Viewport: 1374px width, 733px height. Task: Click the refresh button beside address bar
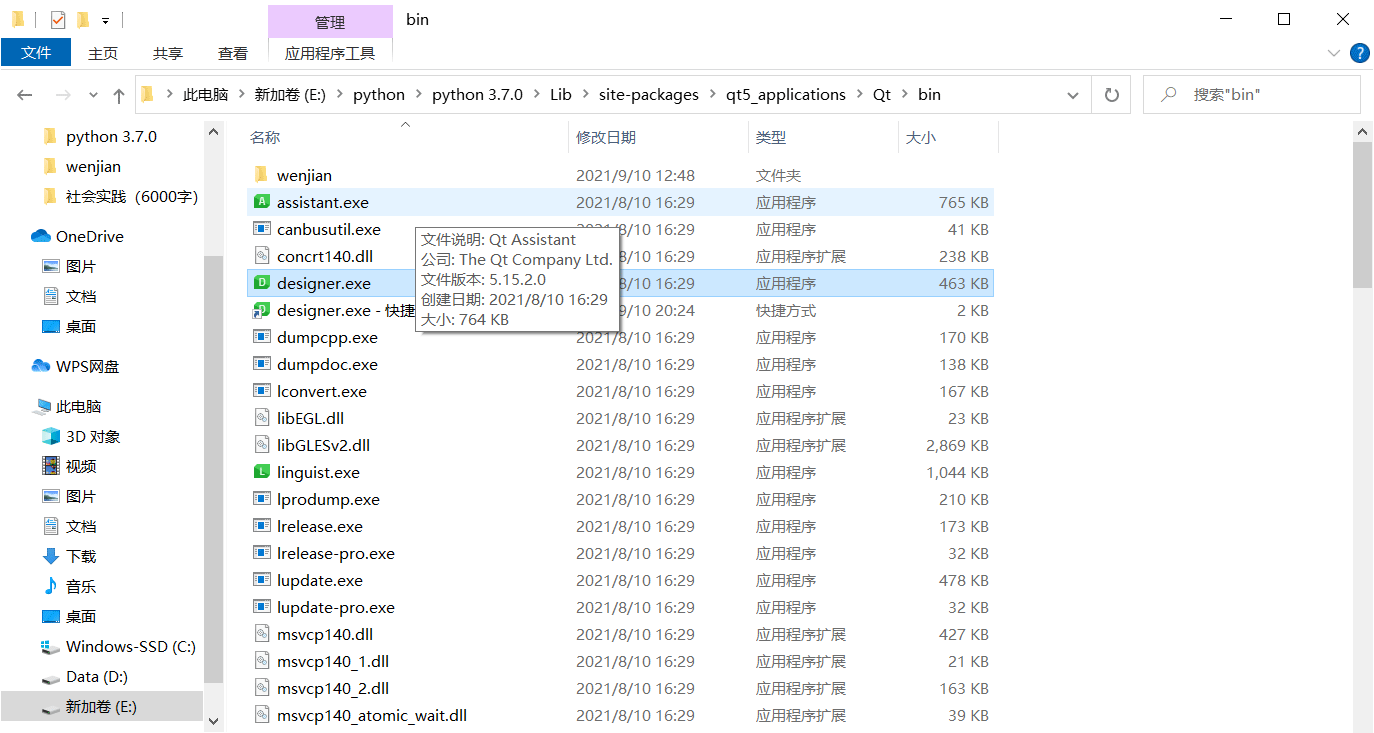[x=1111, y=95]
